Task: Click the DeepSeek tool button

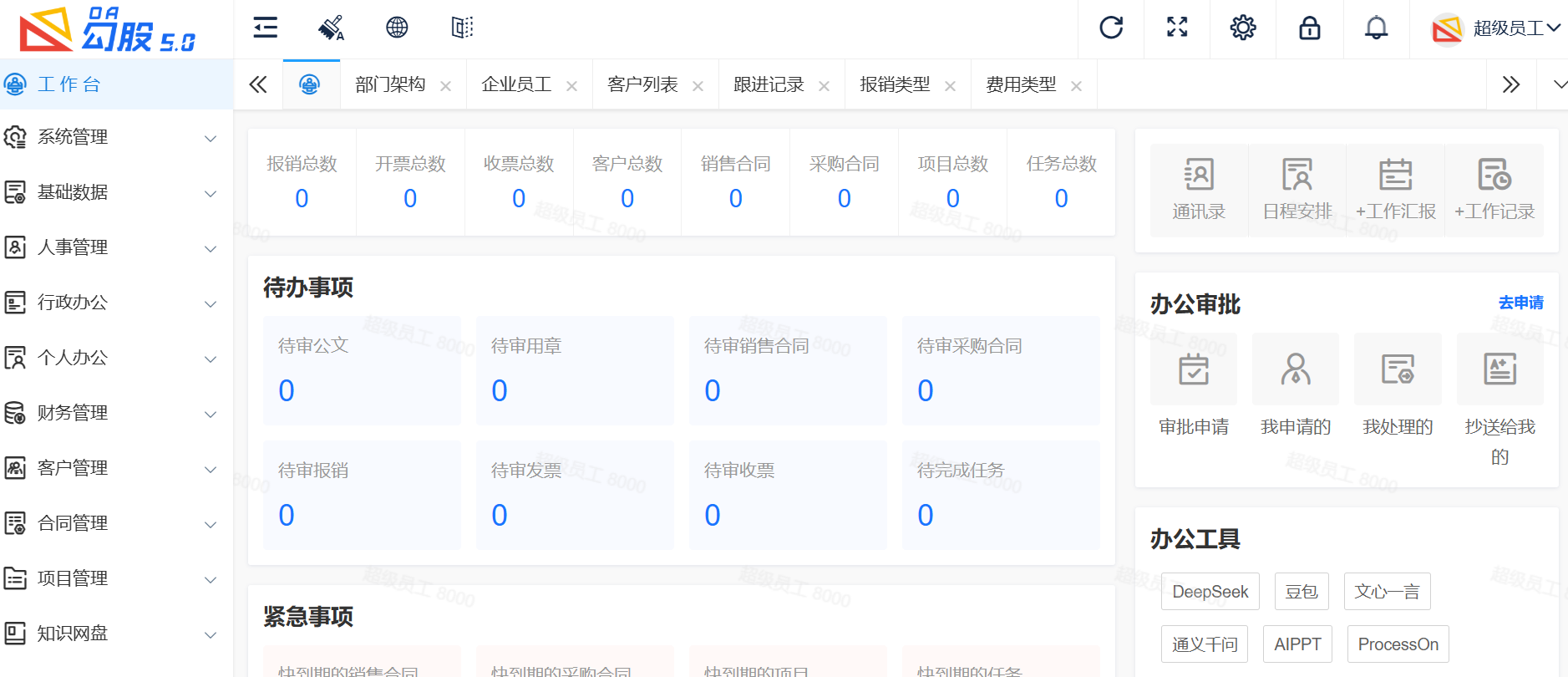Action: click(x=1210, y=592)
